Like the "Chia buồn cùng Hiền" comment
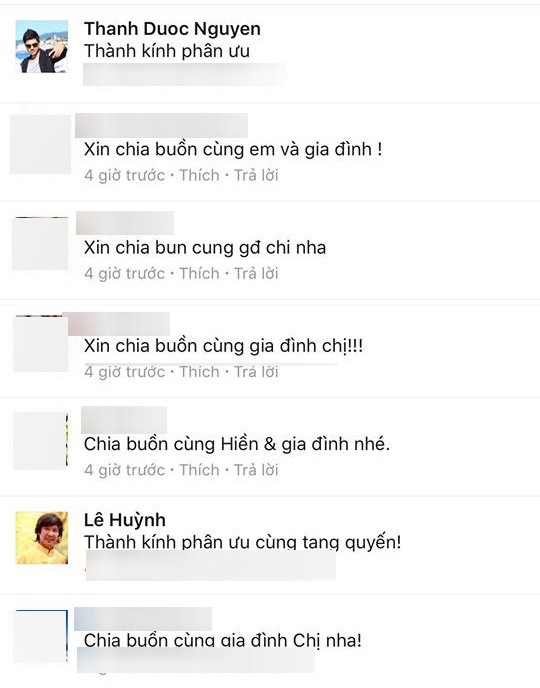Screen dimensions: 540x688 click(x=199, y=470)
